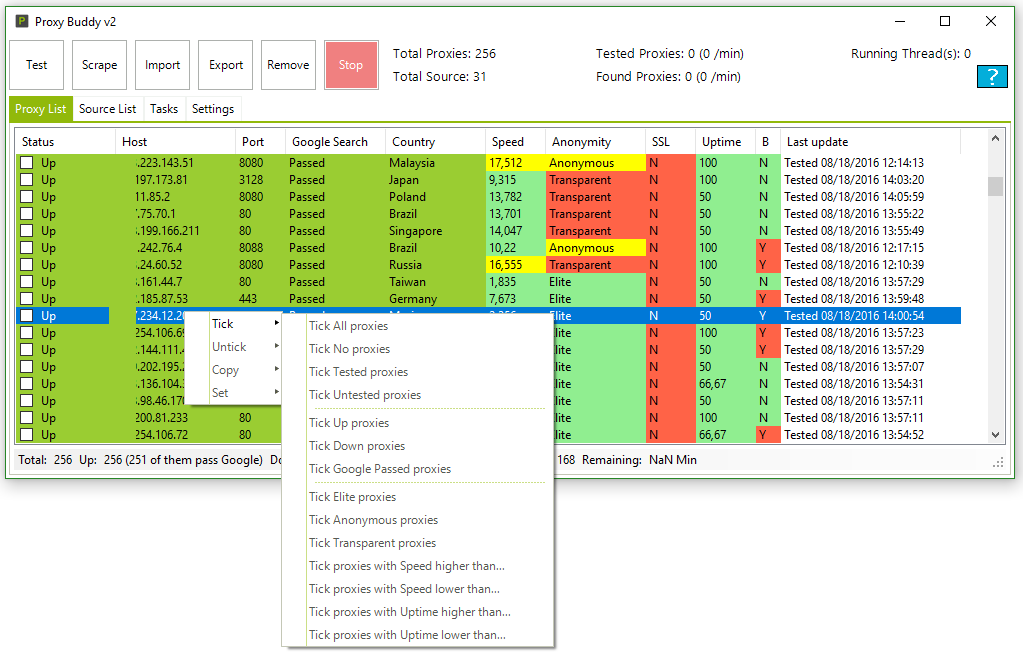
Task: Click the Export button
Action: (225, 65)
